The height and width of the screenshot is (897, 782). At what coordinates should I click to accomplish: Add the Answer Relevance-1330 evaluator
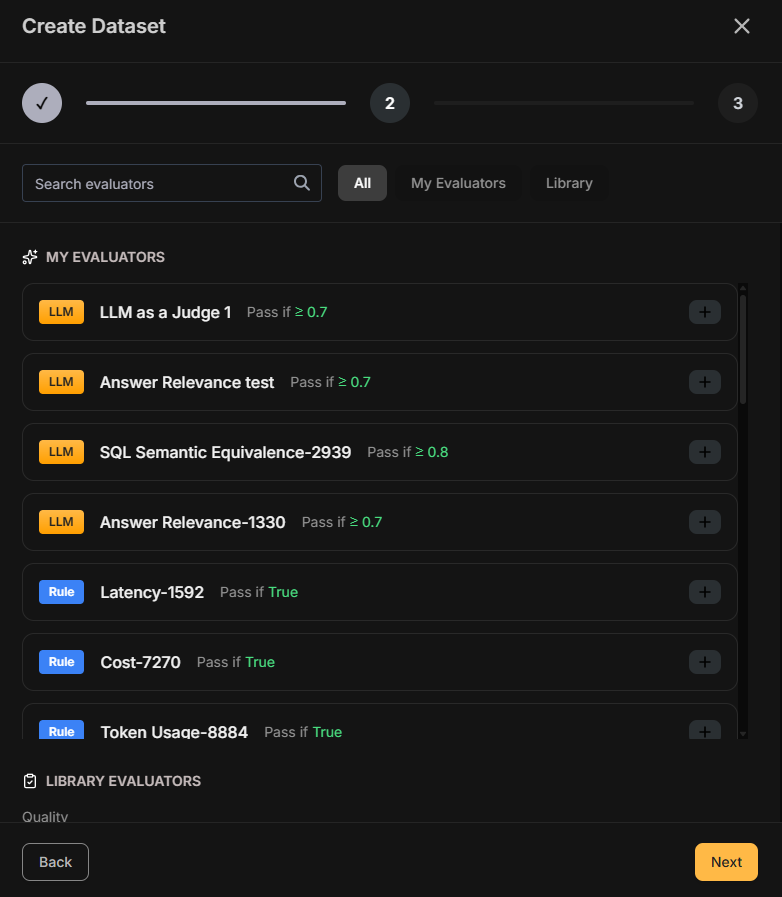click(704, 522)
